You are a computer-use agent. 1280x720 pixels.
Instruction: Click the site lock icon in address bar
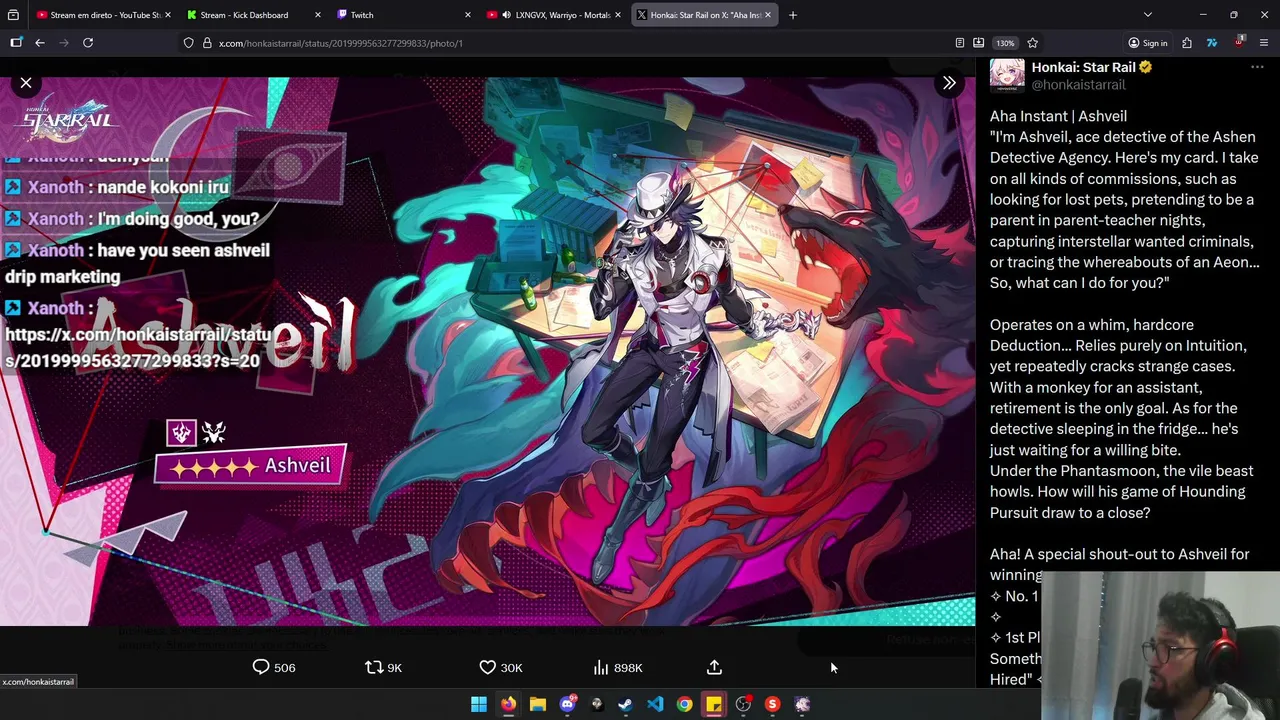(207, 43)
